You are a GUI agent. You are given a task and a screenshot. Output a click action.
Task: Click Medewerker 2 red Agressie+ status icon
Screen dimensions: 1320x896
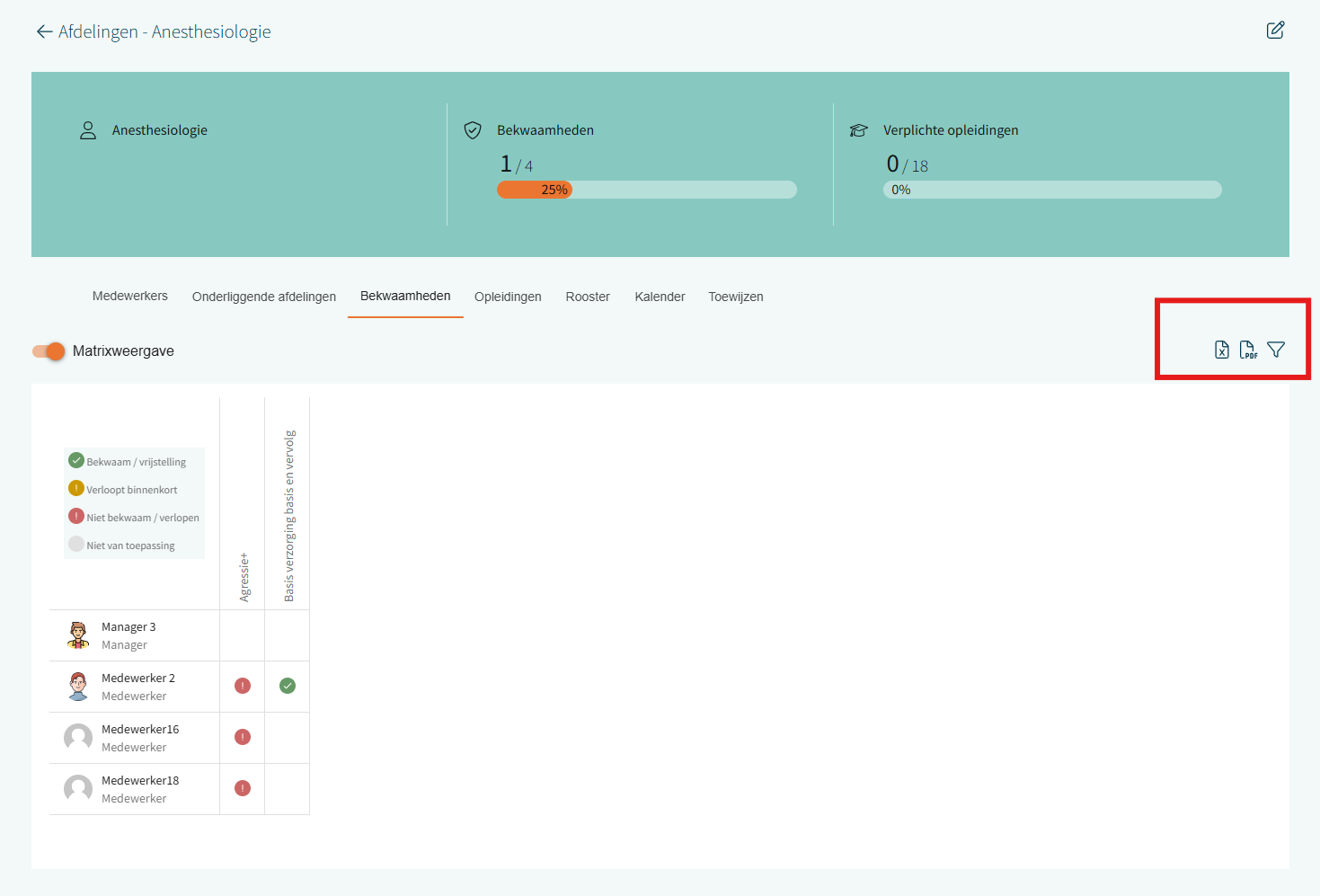pyautogui.click(x=243, y=686)
